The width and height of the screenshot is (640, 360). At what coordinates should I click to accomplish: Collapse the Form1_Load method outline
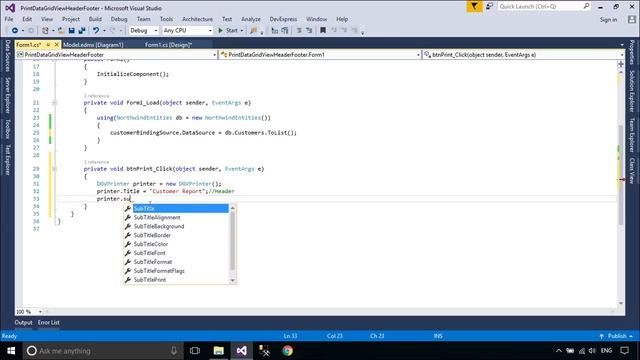point(54,103)
